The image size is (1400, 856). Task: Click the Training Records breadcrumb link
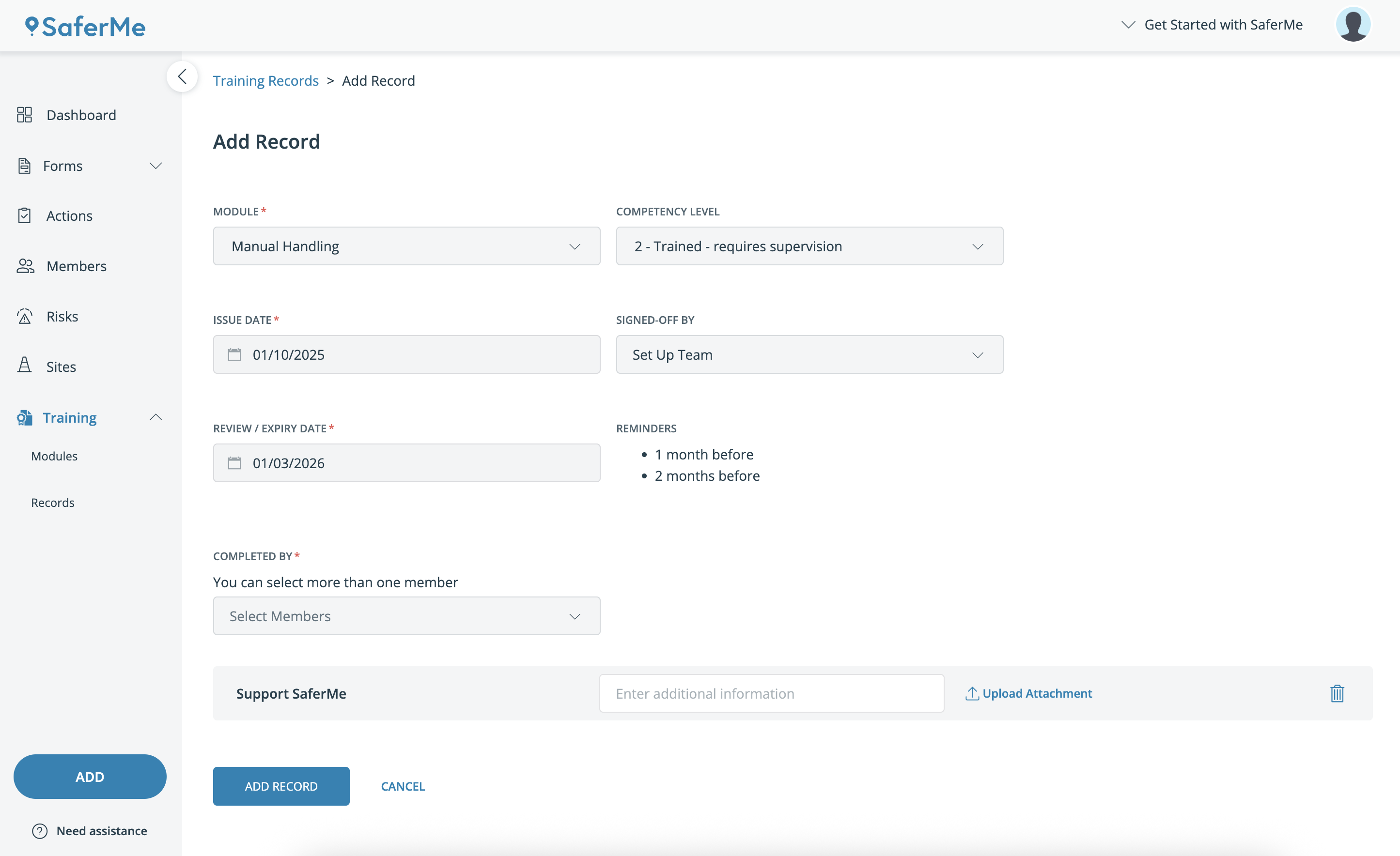coord(265,81)
